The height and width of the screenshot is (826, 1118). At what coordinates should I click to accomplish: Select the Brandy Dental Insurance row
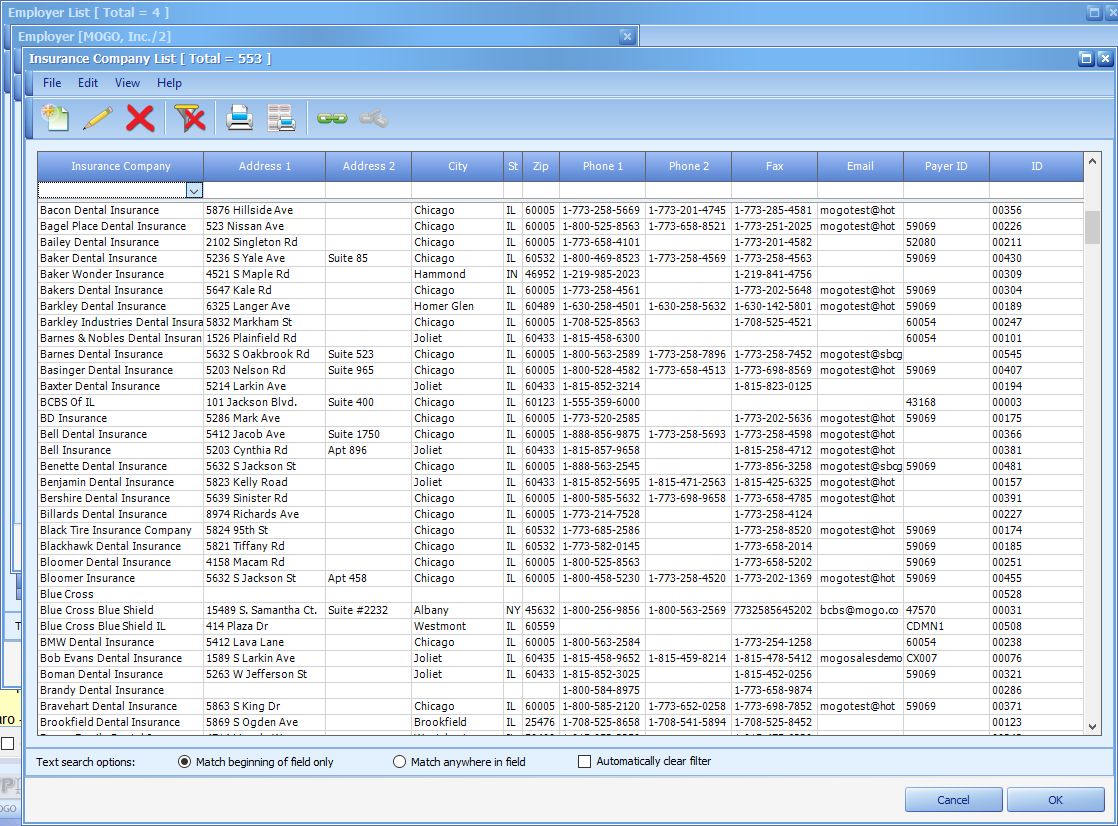click(560, 690)
